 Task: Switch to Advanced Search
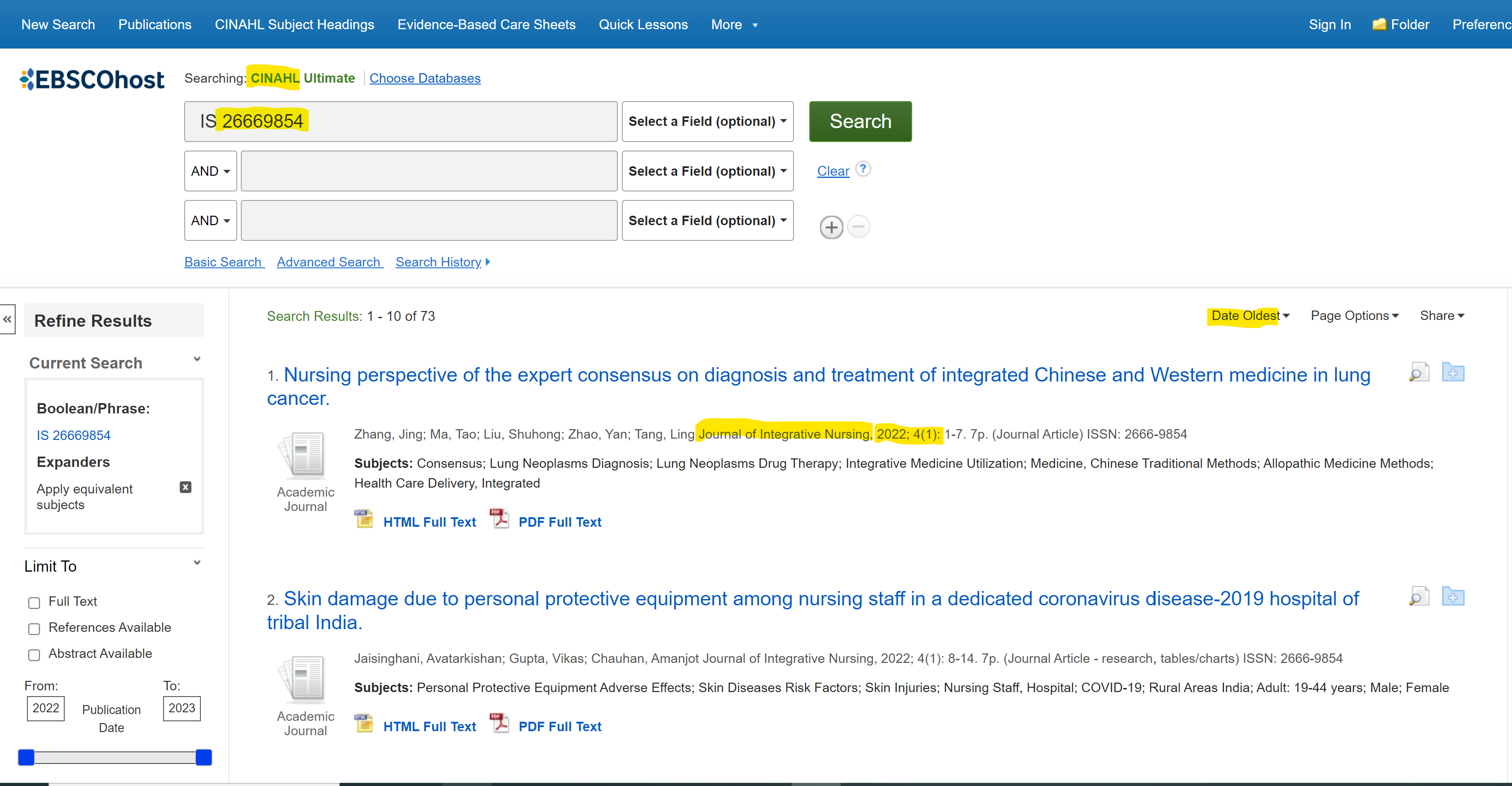(329, 262)
